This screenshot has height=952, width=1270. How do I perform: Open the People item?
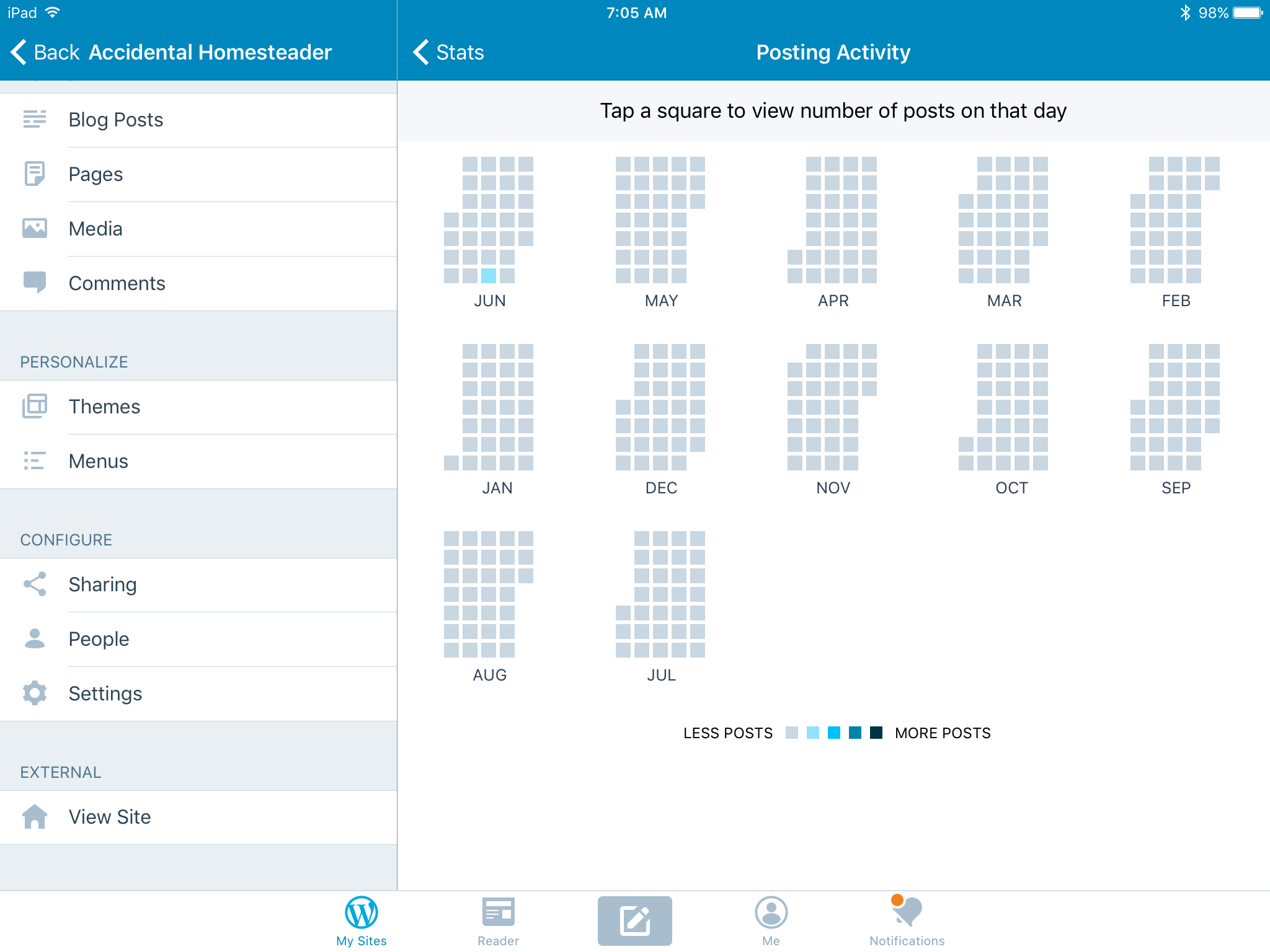coord(99,639)
